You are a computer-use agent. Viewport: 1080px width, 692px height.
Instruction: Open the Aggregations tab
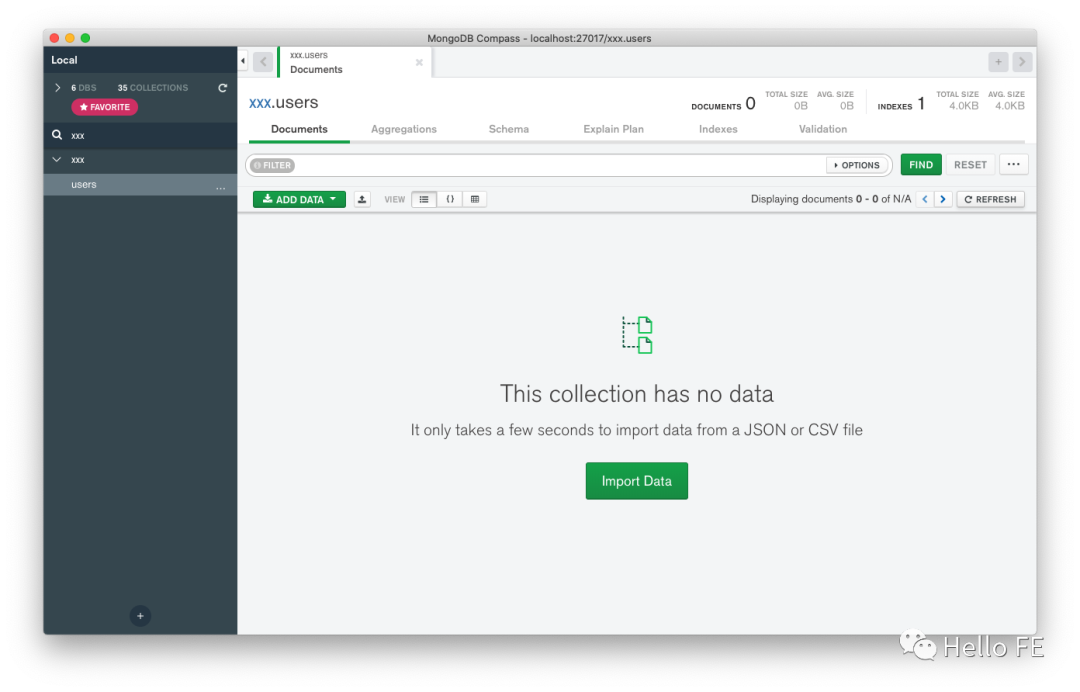click(x=404, y=129)
